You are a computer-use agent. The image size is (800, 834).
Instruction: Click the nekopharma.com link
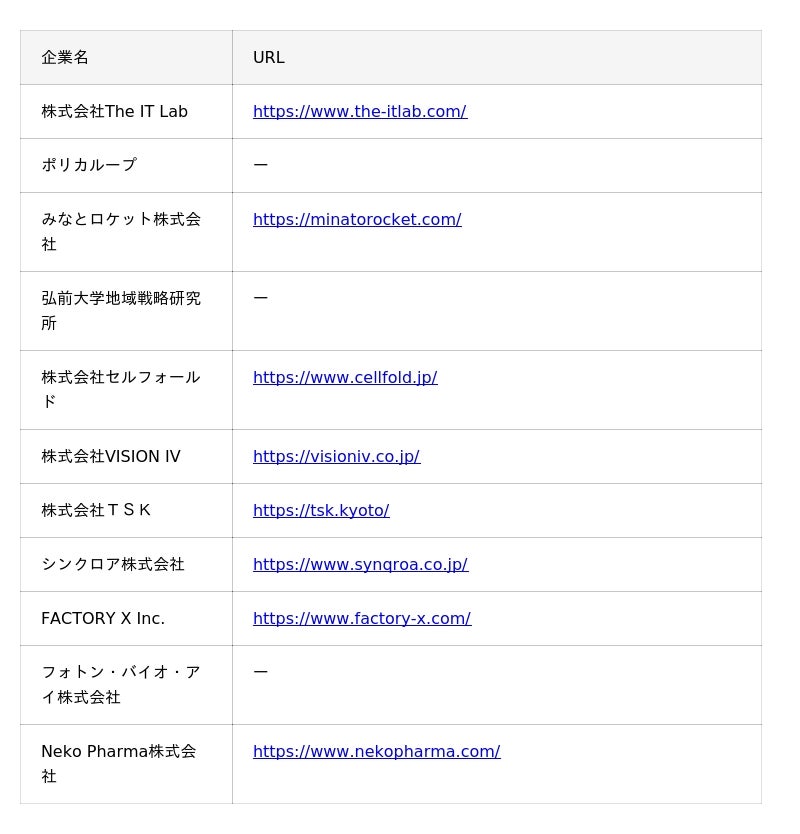coord(376,752)
